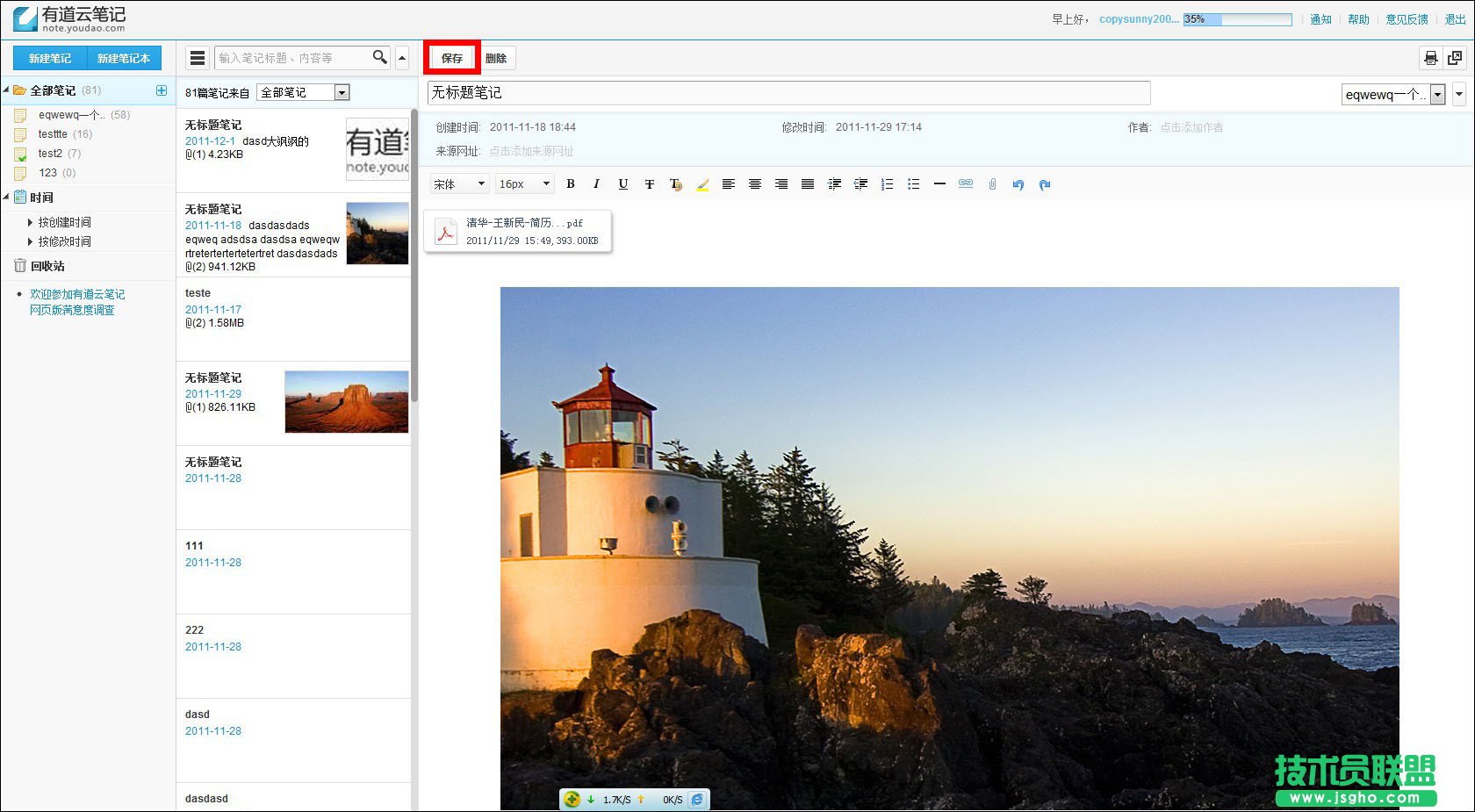
Task: Click the Bold formatting icon
Action: [571, 184]
